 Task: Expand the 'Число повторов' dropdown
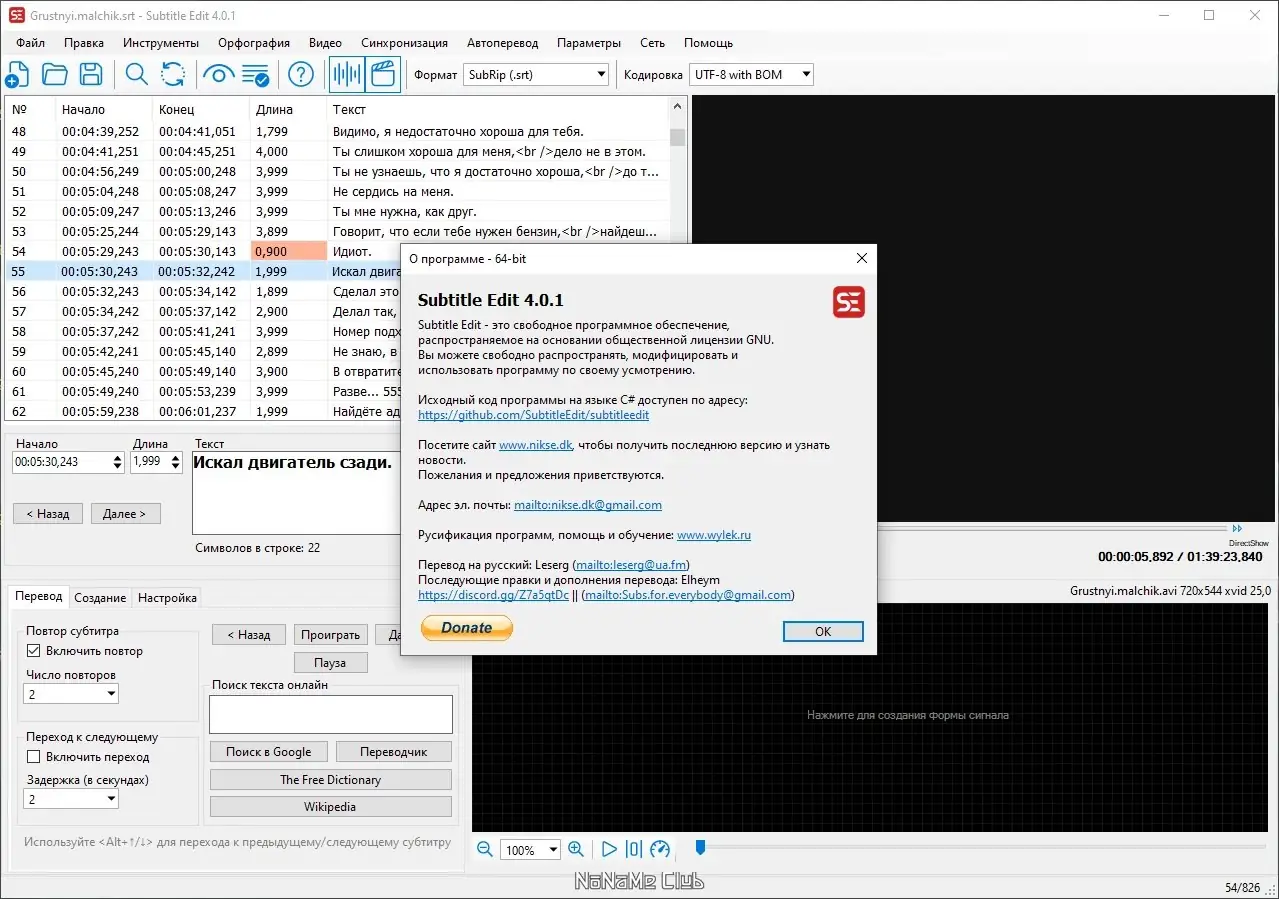pyautogui.click(x=71, y=693)
